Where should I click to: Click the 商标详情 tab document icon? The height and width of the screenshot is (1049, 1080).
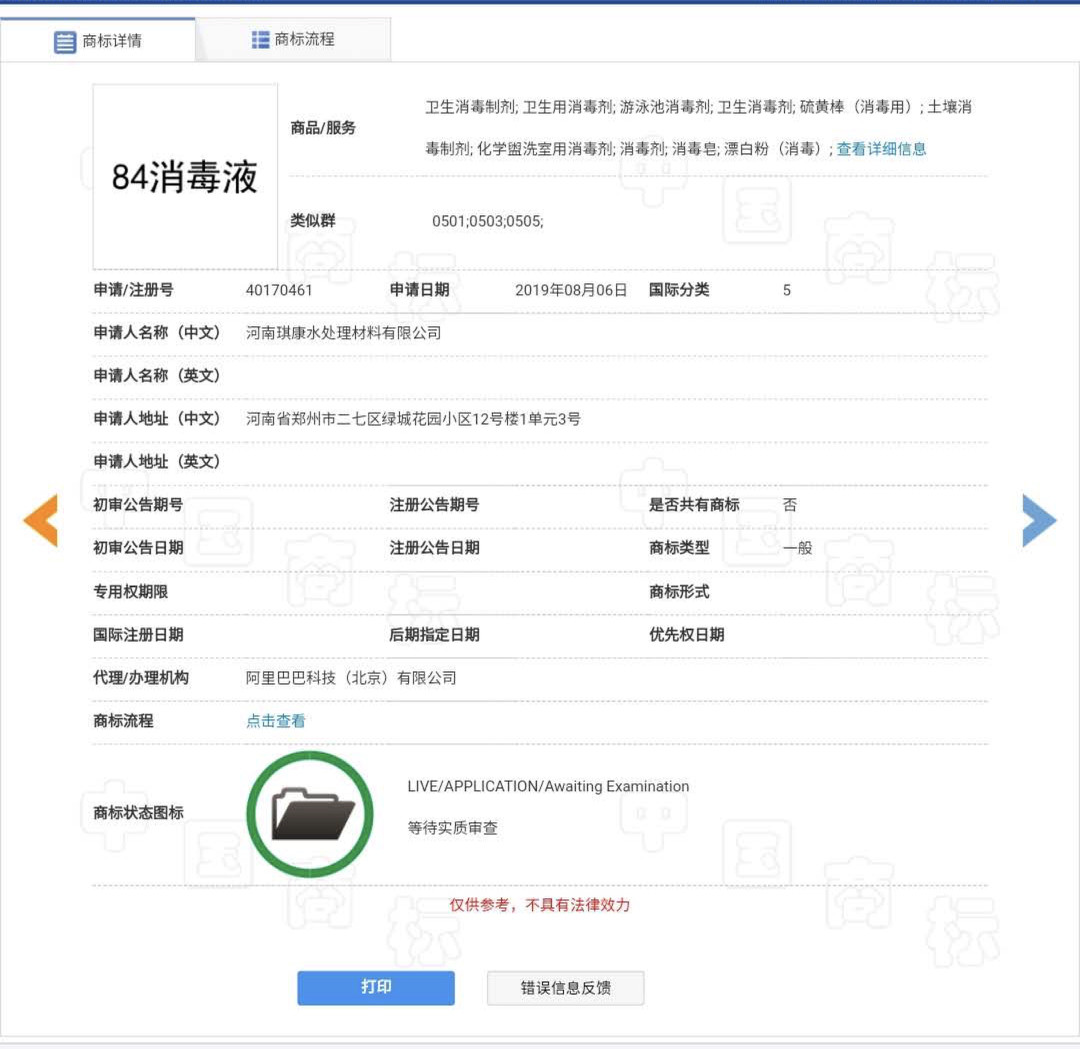coord(64,40)
